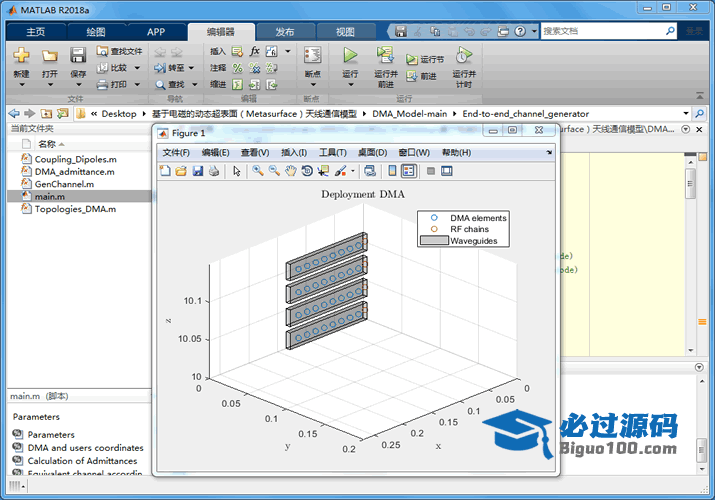This screenshot has height=500, width=715.
Task: Open dropdown under Save button
Action: tap(78, 84)
